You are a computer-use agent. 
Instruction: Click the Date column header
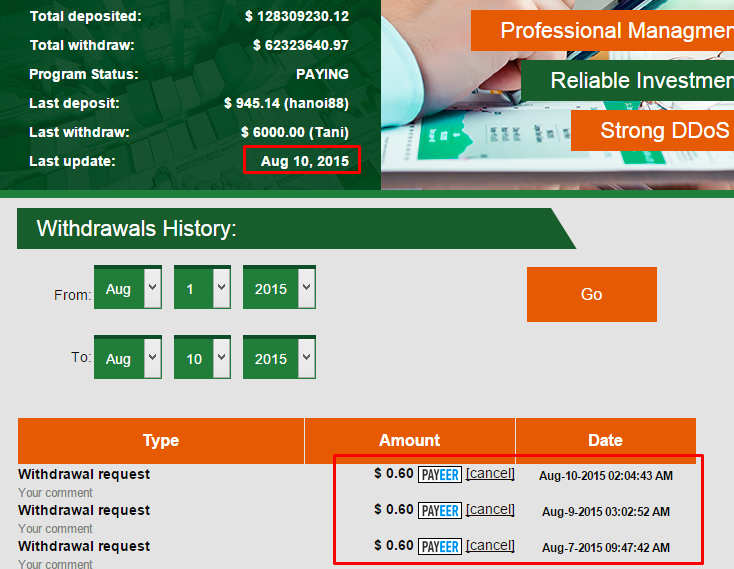605,441
